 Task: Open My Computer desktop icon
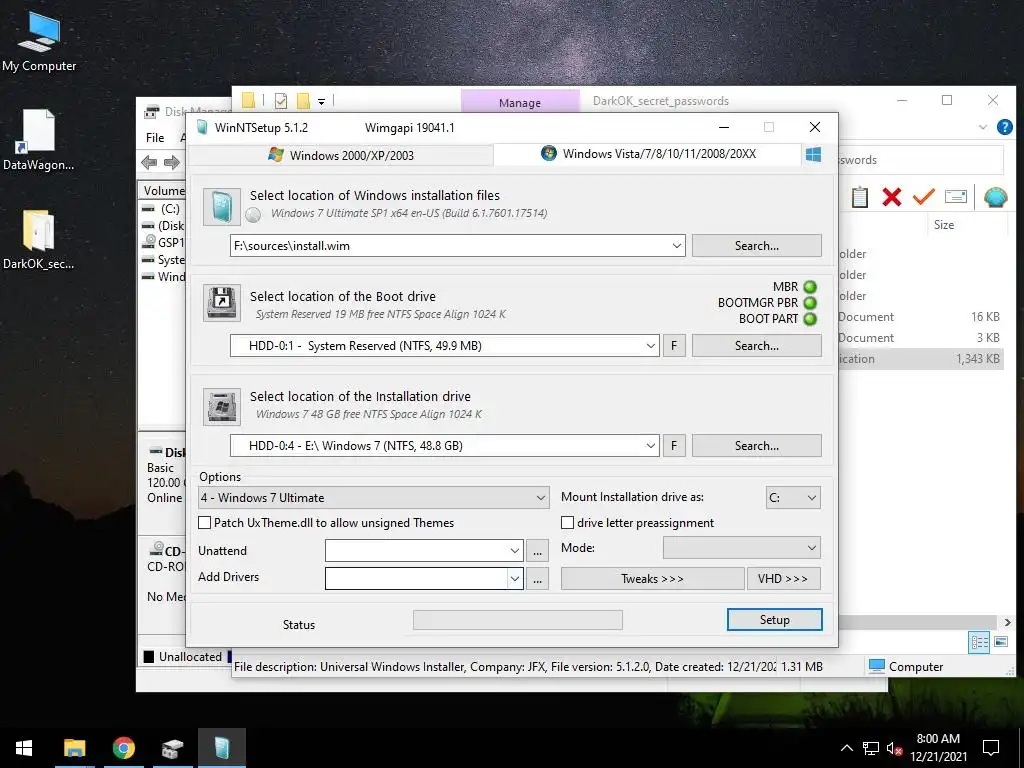tap(39, 41)
